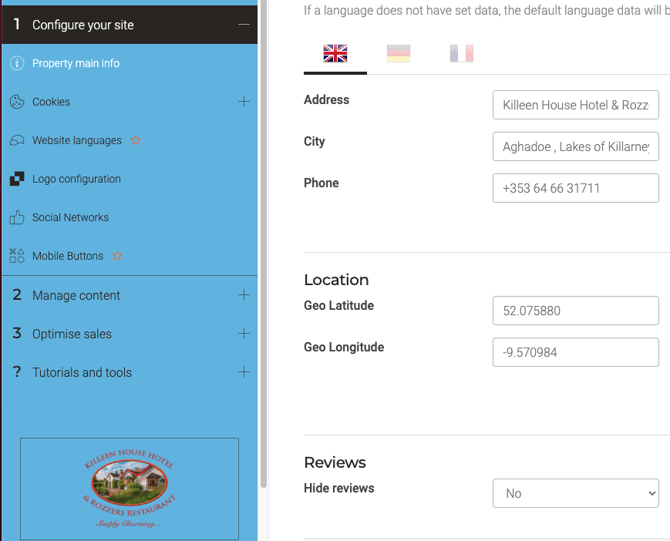
Task: Click the Website languages speech bubble icon
Action: tap(17, 141)
